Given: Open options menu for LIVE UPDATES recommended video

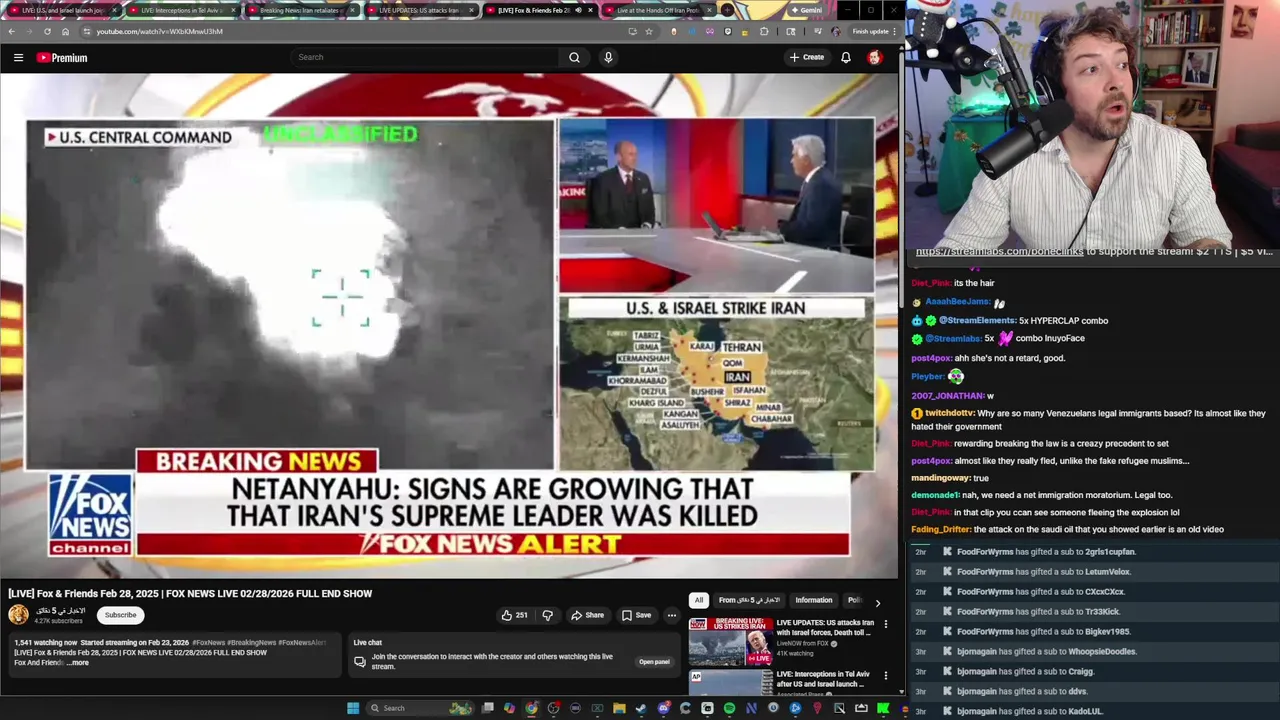Looking at the screenshot, I should click(x=885, y=624).
